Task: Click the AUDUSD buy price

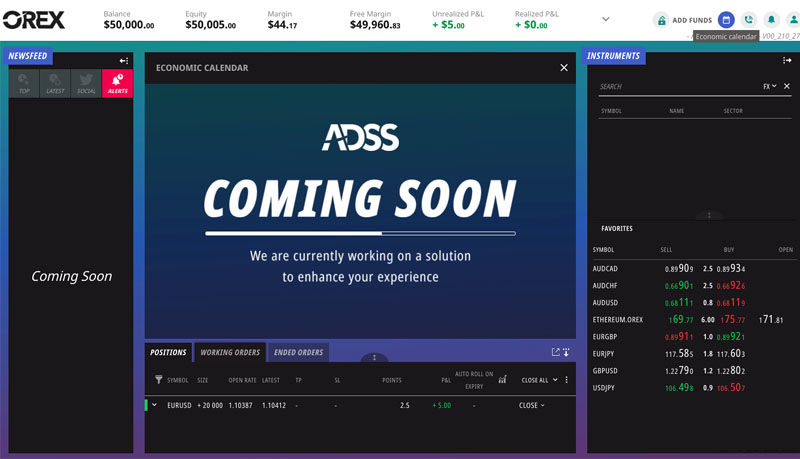Action: pyautogui.click(x=731, y=302)
